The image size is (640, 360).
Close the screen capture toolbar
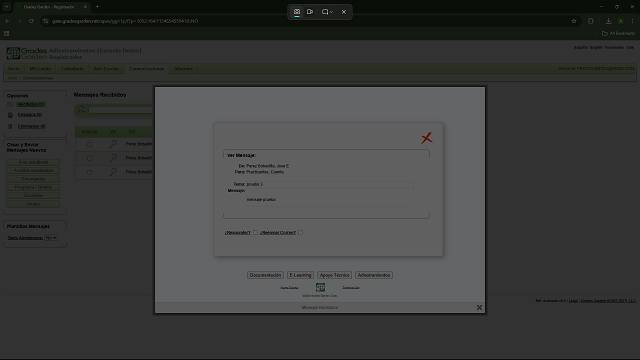(344, 12)
